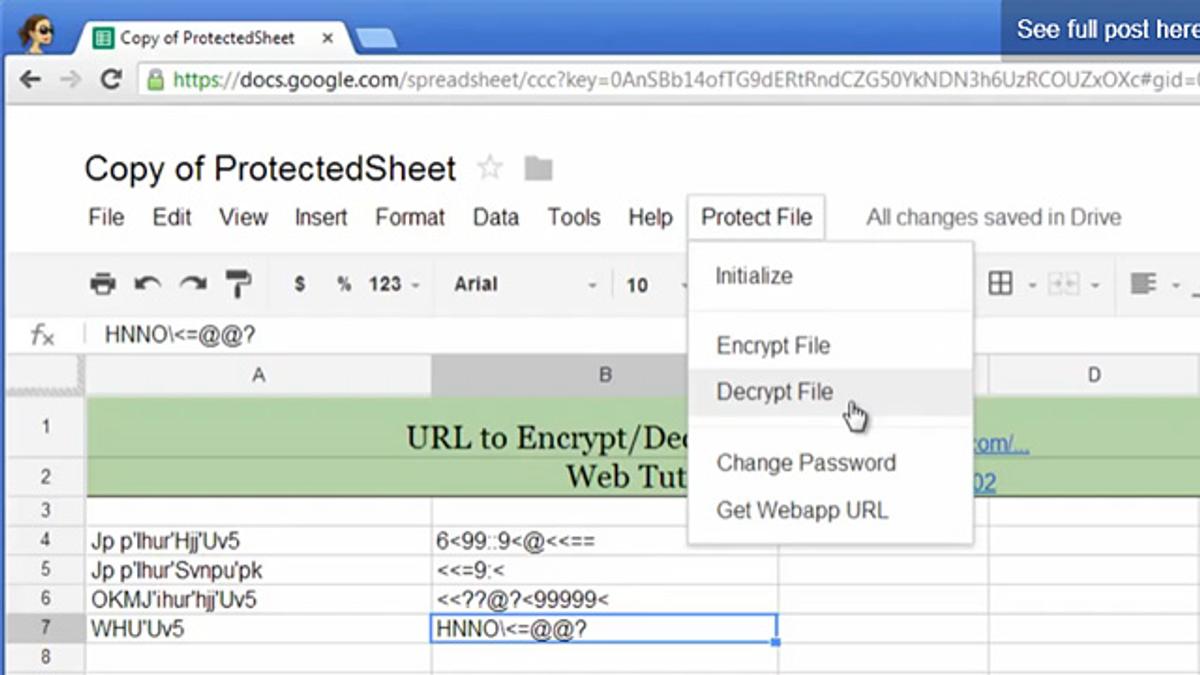The height and width of the screenshot is (675, 1200).
Task: Expand the 123 number format dropdown
Action: [391, 285]
